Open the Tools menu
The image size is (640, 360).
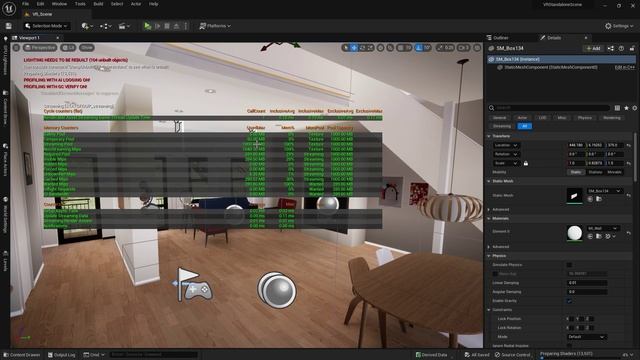(x=80, y=4)
